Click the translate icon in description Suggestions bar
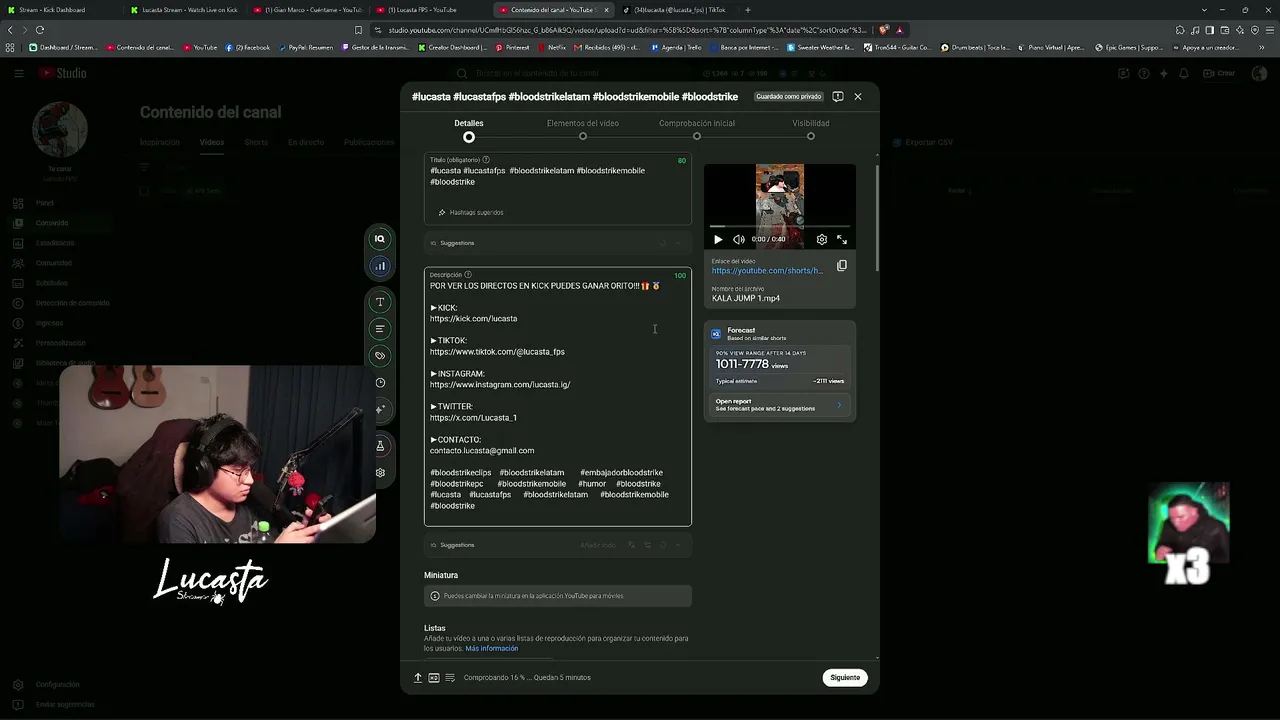 click(x=631, y=545)
